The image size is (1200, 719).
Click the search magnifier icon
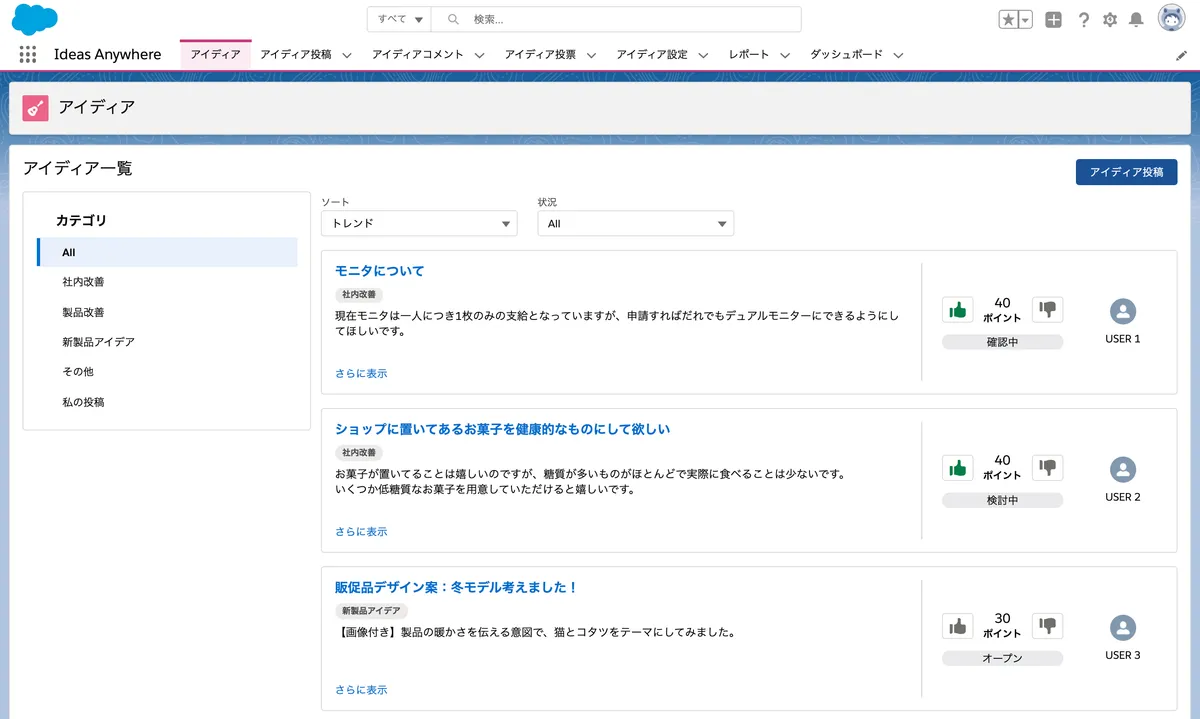tap(453, 20)
